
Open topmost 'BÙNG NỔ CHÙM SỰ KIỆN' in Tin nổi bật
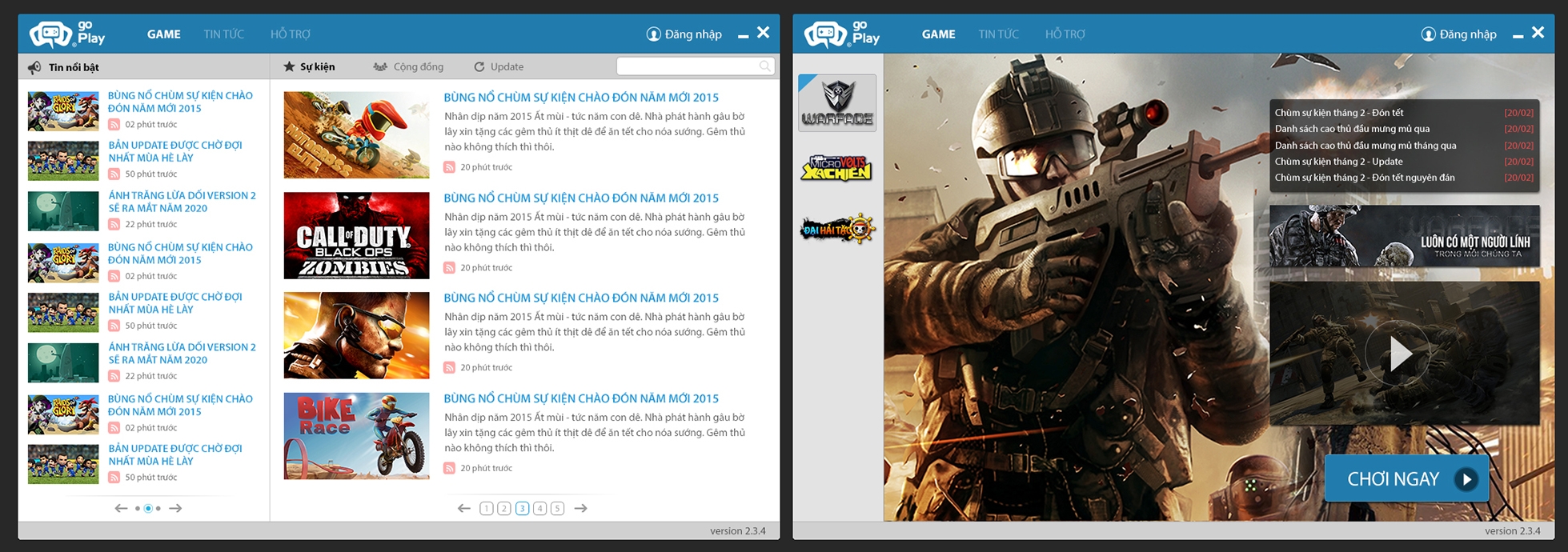click(180, 102)
